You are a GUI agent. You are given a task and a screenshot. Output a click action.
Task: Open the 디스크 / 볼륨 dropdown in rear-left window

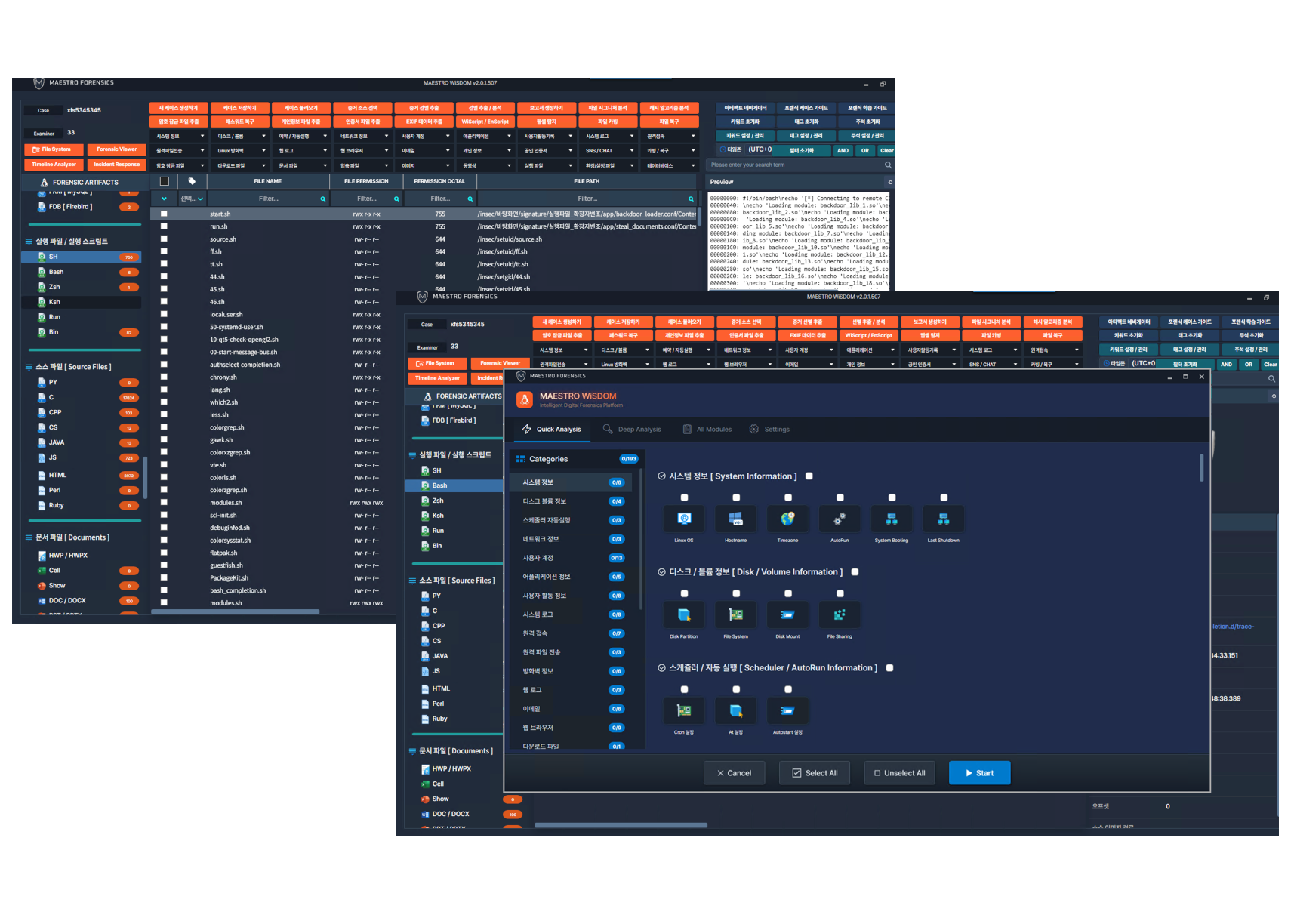[x=241, y=136]
